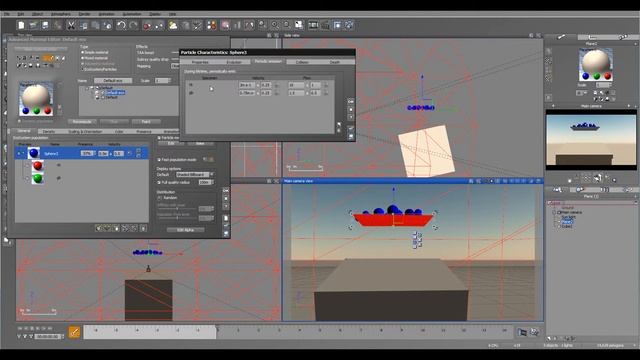Open the Object menu
This screenshot has height=360, width=640.
pos(37,14)
